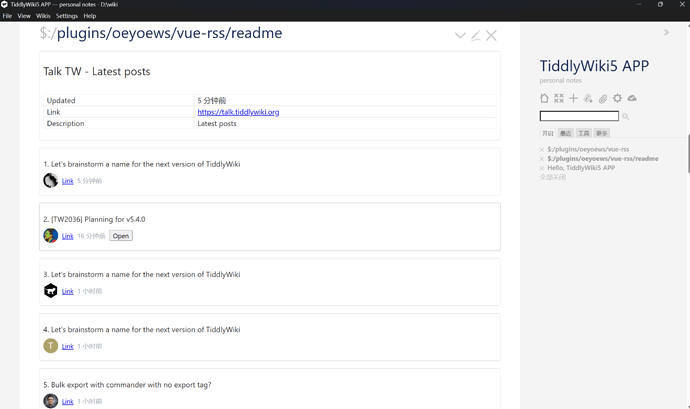Open the View menu
690x409 pixels.
(x=24, y=16)
